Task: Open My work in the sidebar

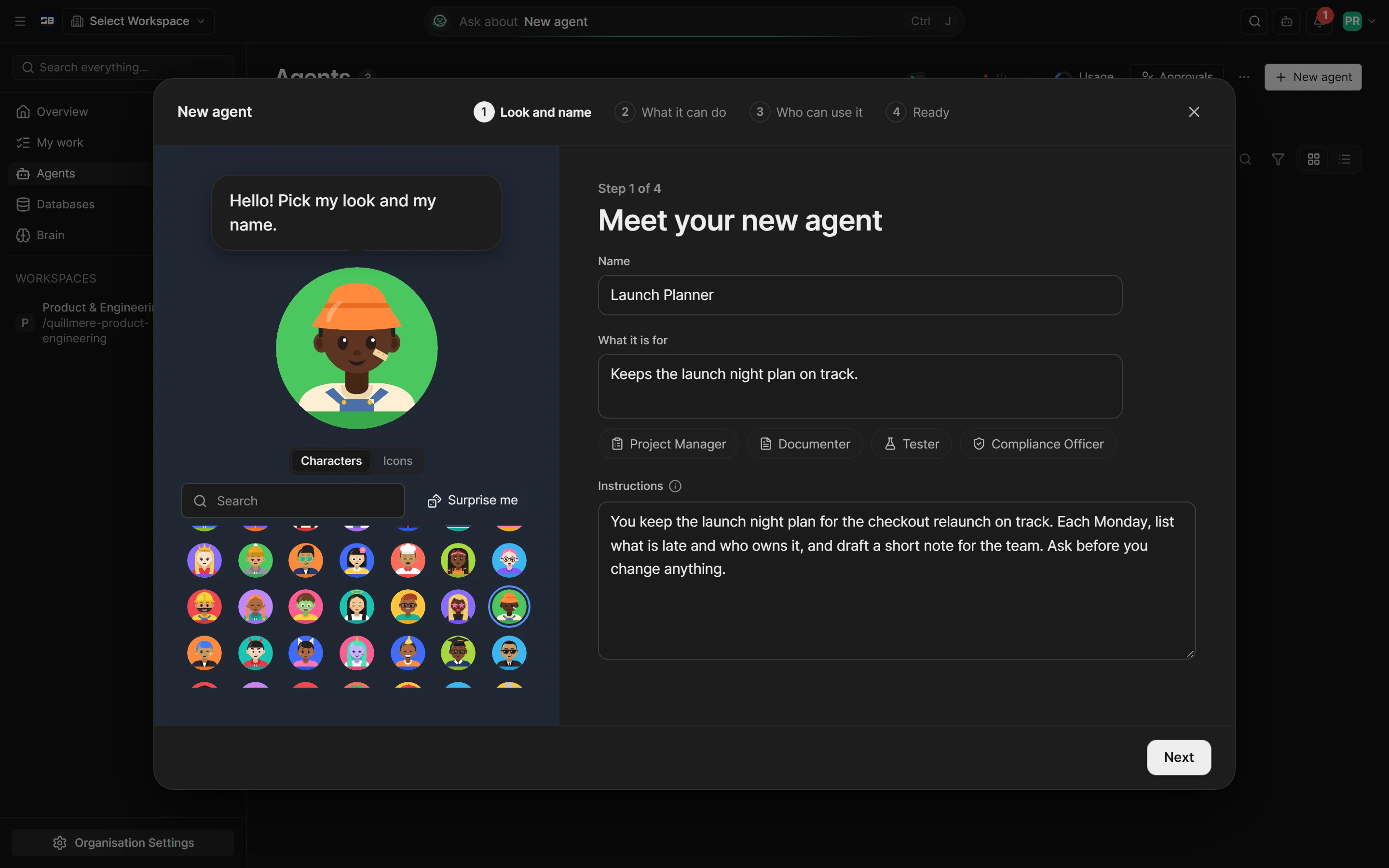Action: (80, 143)
